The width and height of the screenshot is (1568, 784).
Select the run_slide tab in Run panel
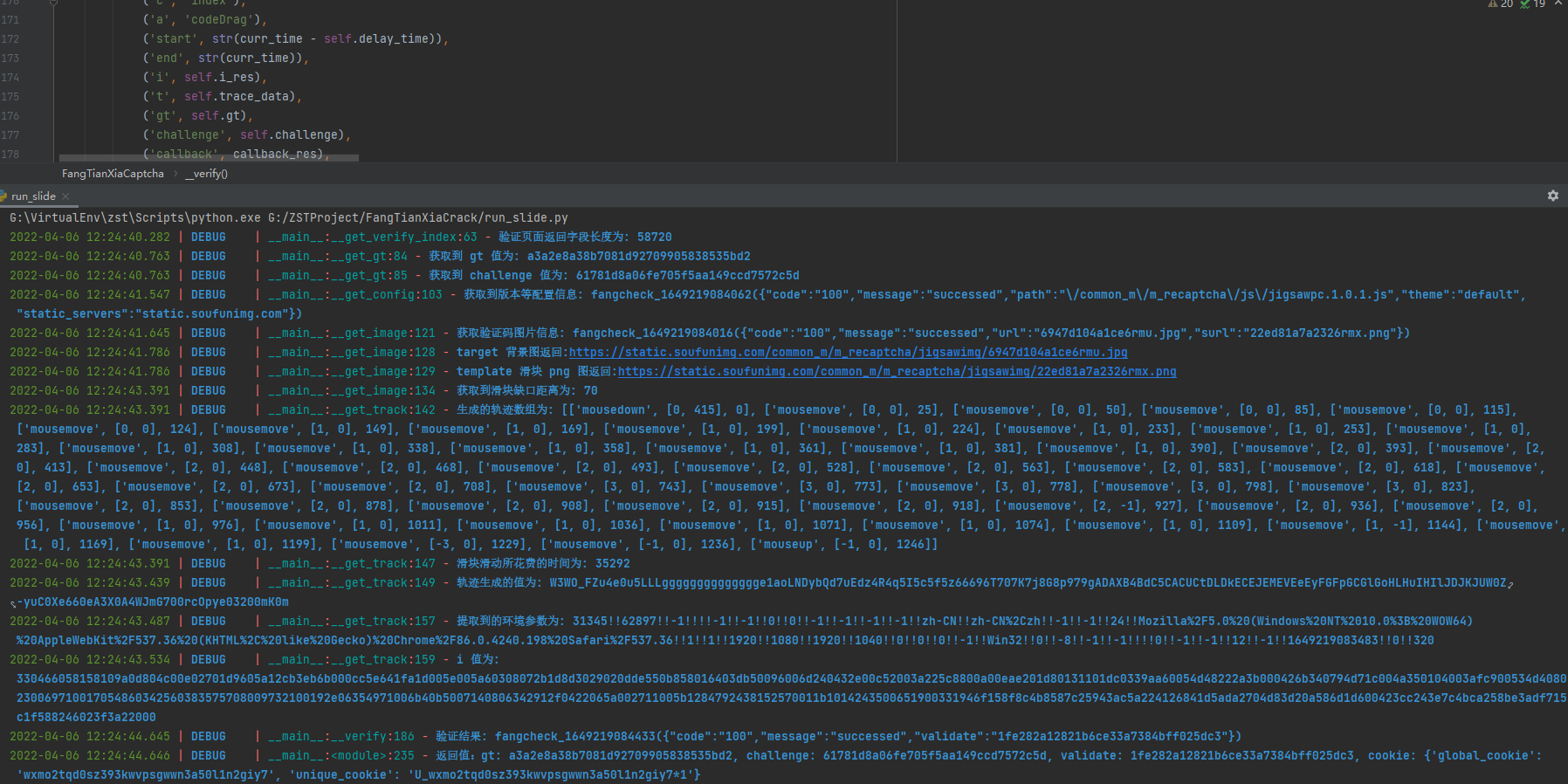(x=33, y=196)
